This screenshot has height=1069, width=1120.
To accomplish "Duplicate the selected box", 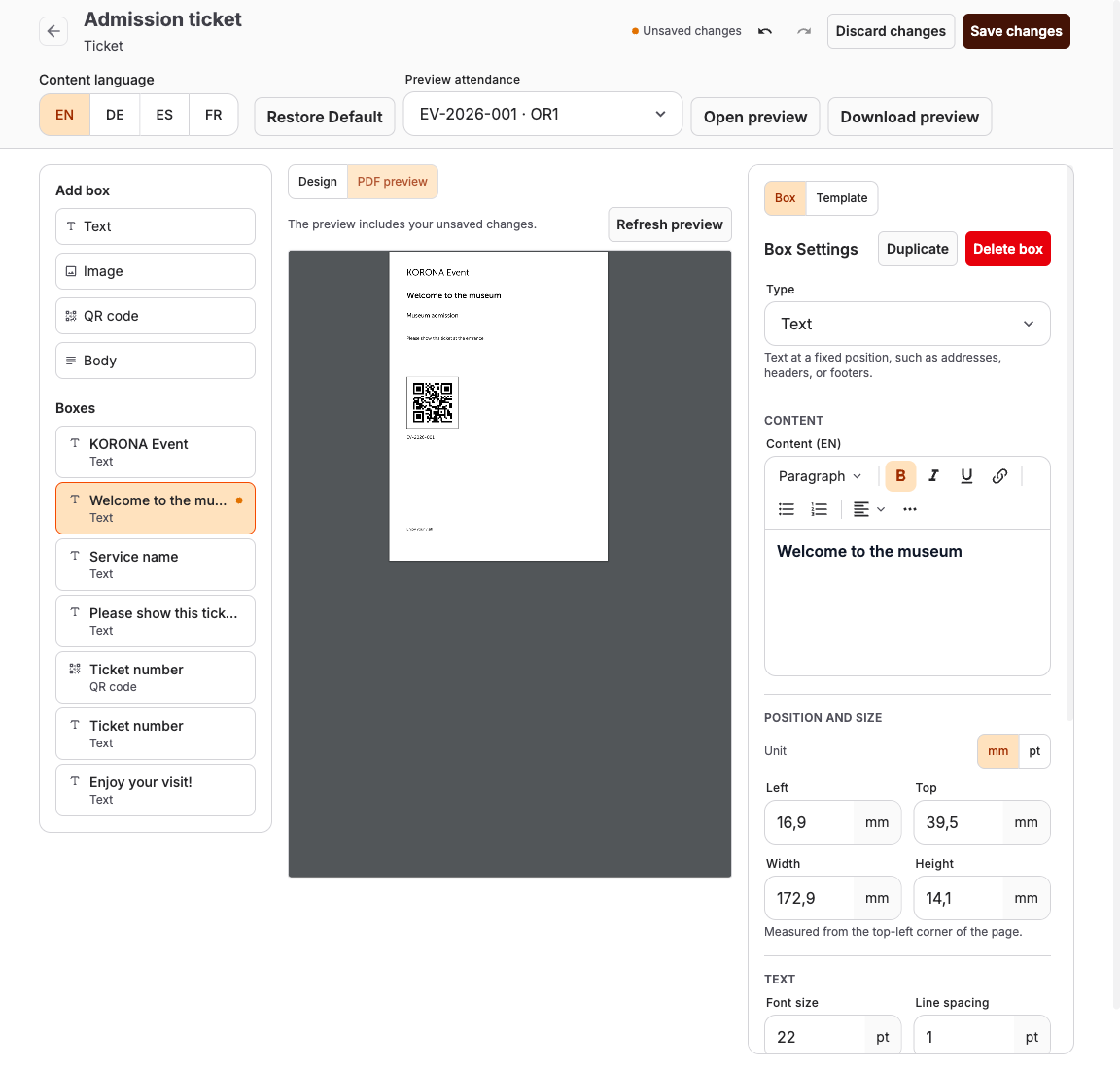I will pyautogui.click(x=917, y=249).
